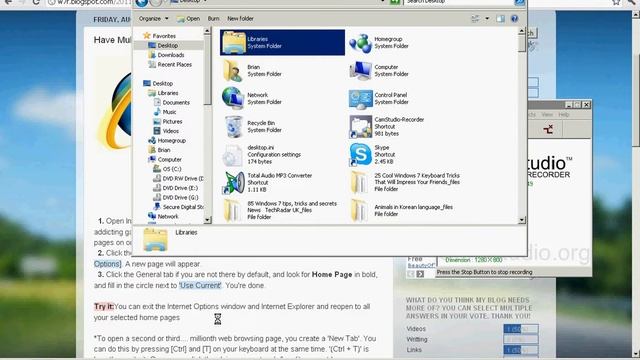The image size is (640, 360).
Task: Select Pictures library in tree
Action: coord(168,121)
